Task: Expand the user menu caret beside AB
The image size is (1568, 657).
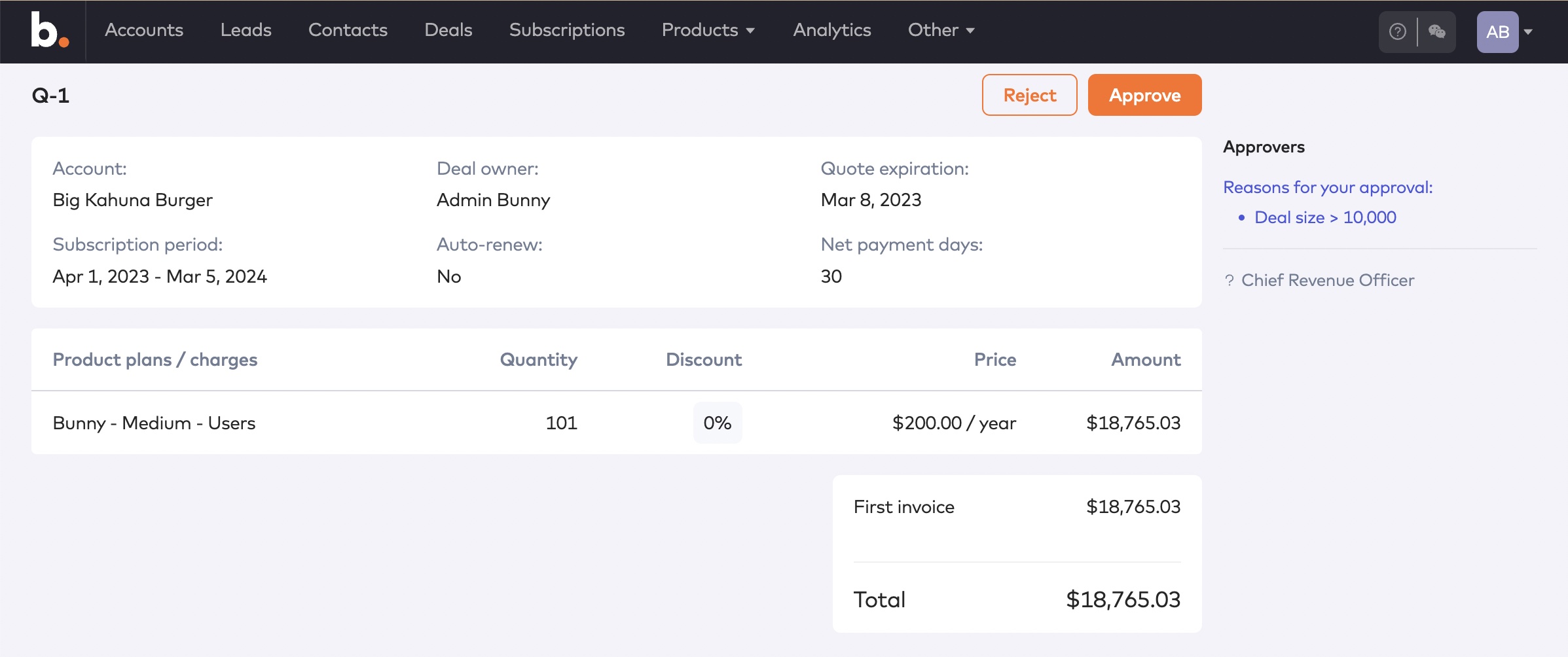Action: [1528, 31]
